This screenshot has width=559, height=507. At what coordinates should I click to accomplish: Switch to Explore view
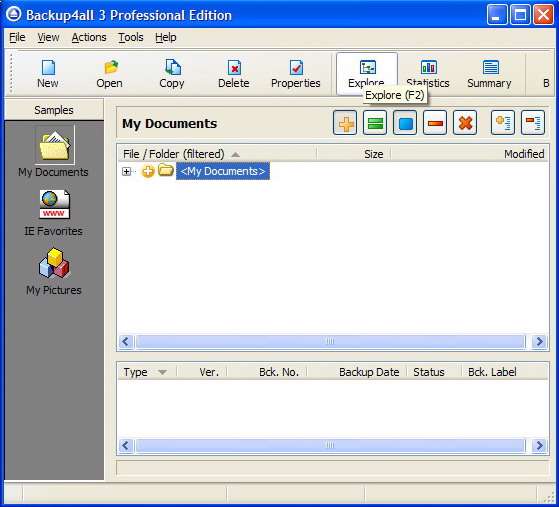[x=367, y=74]
